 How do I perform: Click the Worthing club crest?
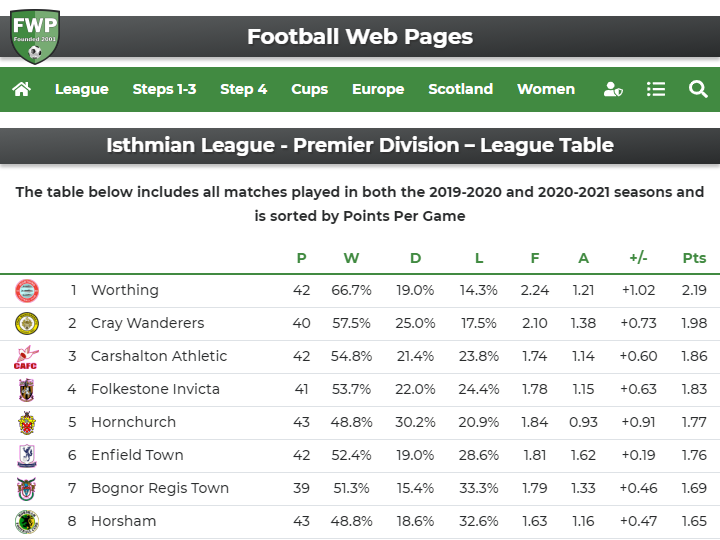pos(27,291)
